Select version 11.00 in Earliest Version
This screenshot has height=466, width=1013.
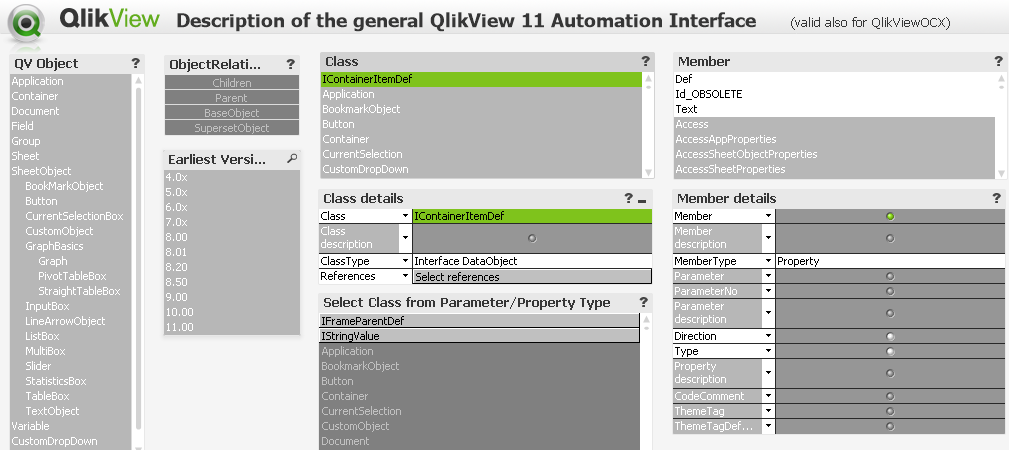(x=232, y=327)
